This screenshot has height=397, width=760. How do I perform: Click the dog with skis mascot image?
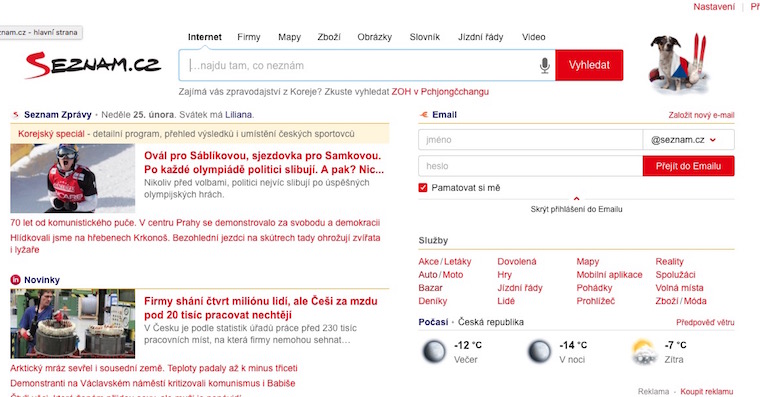(x=679, y=63)
